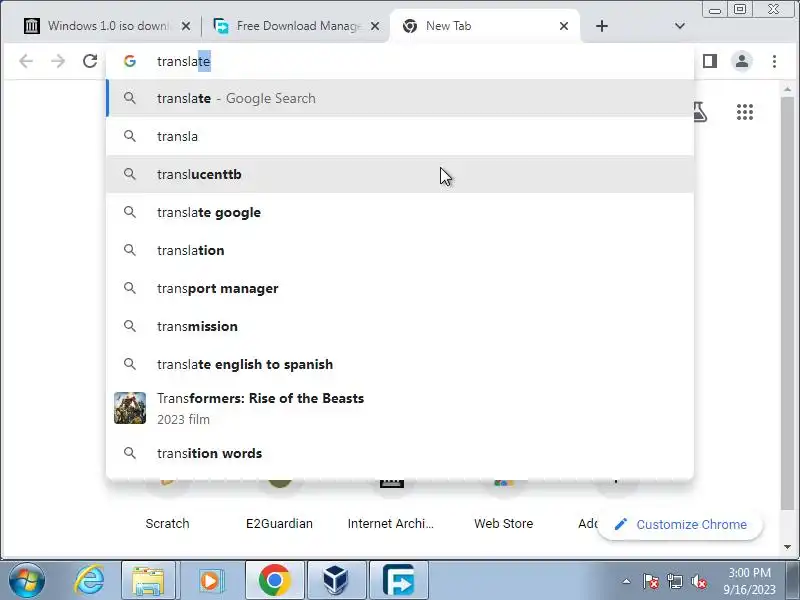Close the Free Download Manager tab
The width and height of the screenshot is (800, 600).
click(x=375, y=26)
